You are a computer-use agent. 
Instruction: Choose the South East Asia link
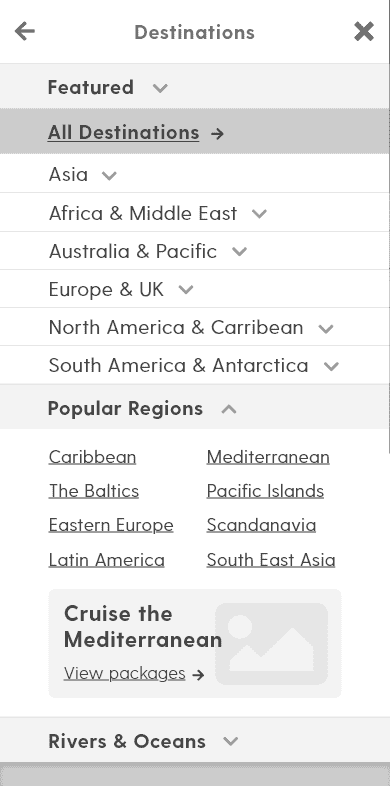[x=271, y=560]
